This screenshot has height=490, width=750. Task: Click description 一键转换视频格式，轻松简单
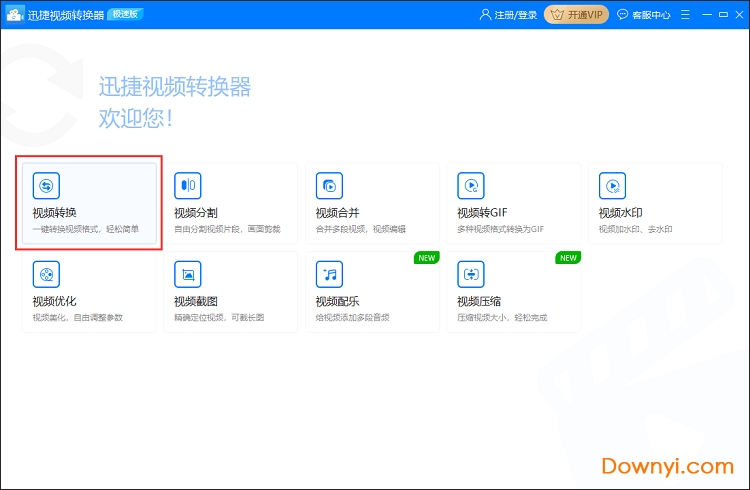(x=86, y=229)
